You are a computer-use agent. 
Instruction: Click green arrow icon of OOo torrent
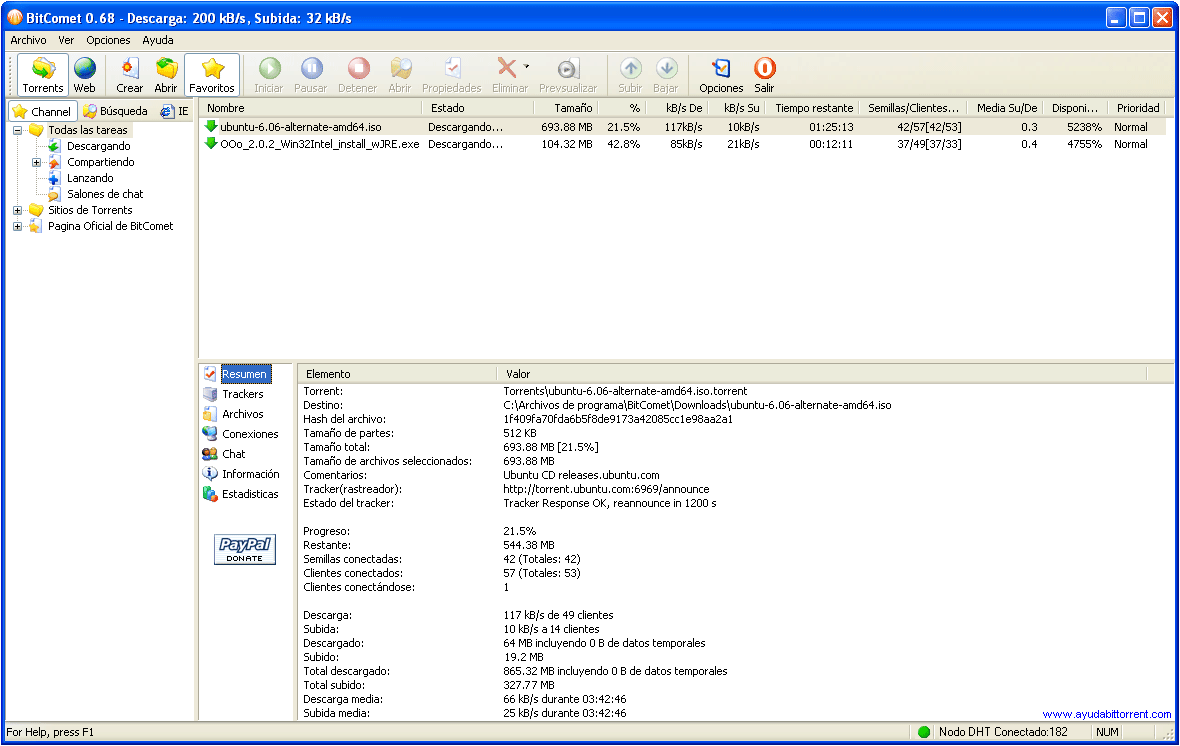211,143
